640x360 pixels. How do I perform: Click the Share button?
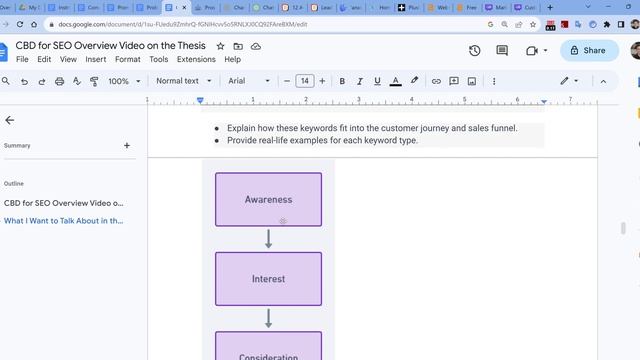pos(589,51)
